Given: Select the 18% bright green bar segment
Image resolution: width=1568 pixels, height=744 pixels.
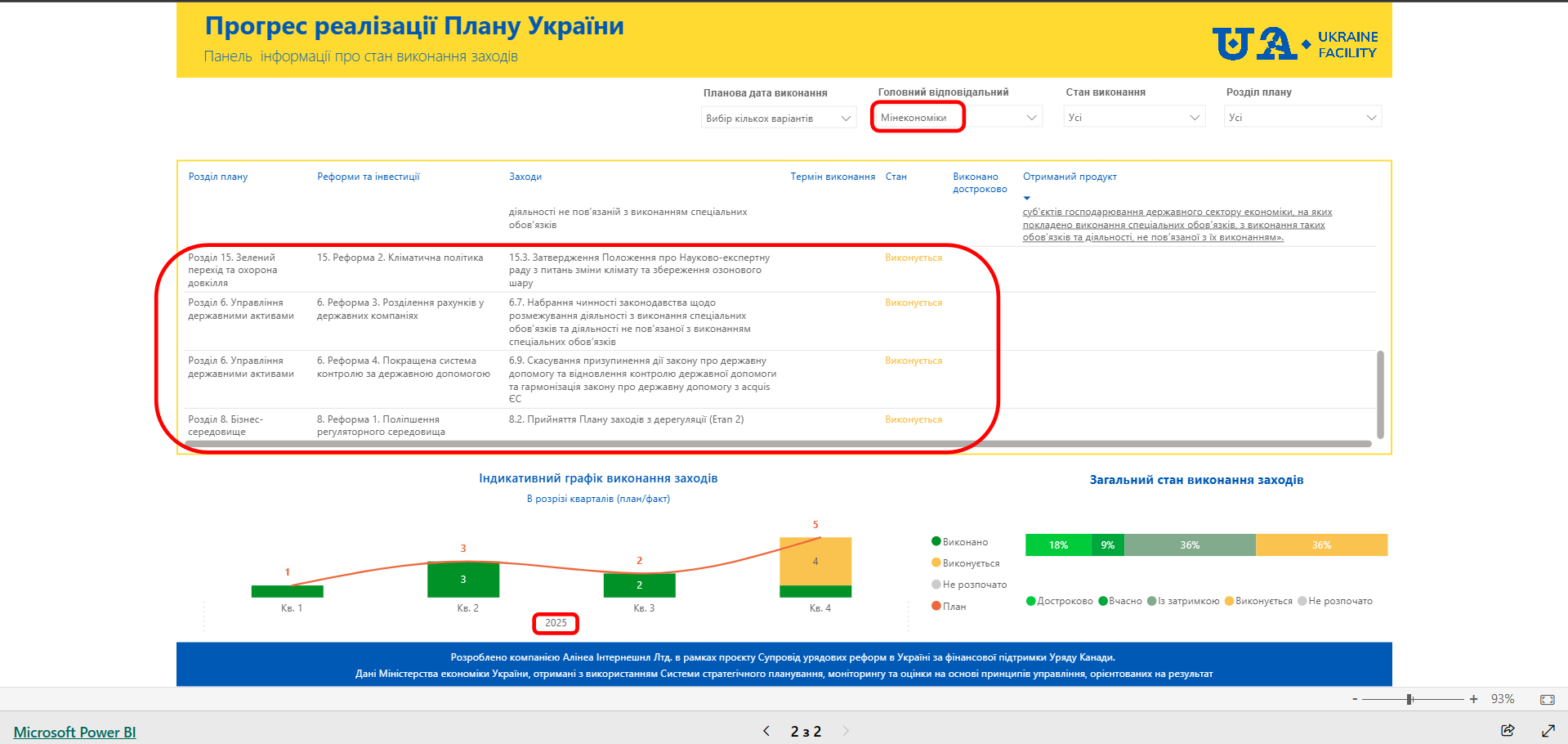Looking at the screenshot, I should tap(1058, 545).
